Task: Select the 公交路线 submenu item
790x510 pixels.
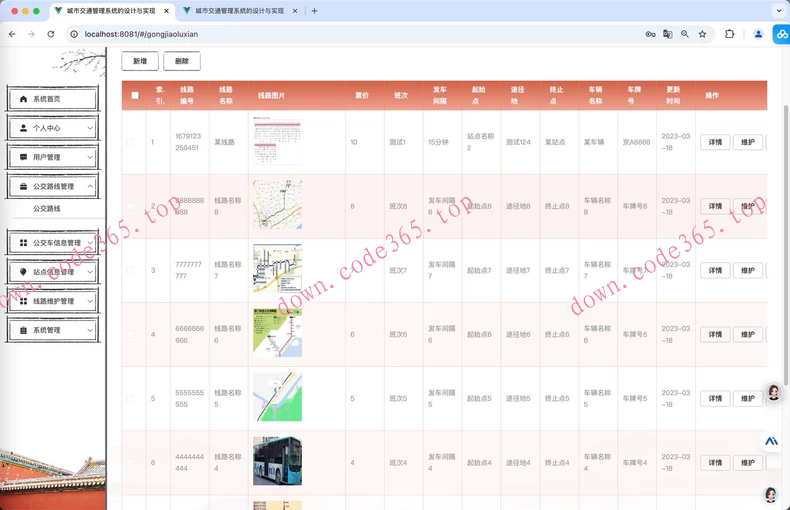Action: pos(47,209)
